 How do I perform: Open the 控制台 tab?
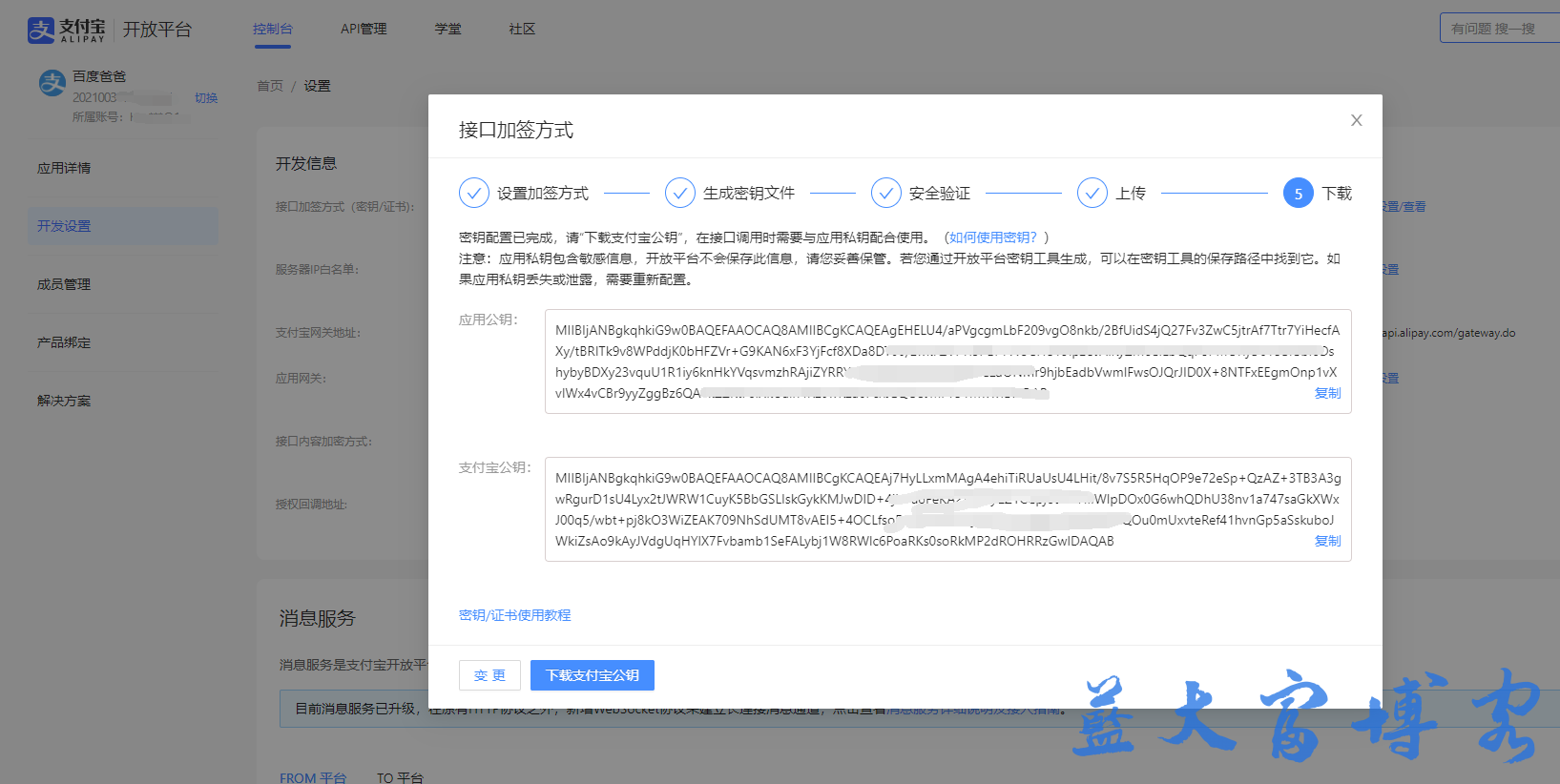[273, 29]
